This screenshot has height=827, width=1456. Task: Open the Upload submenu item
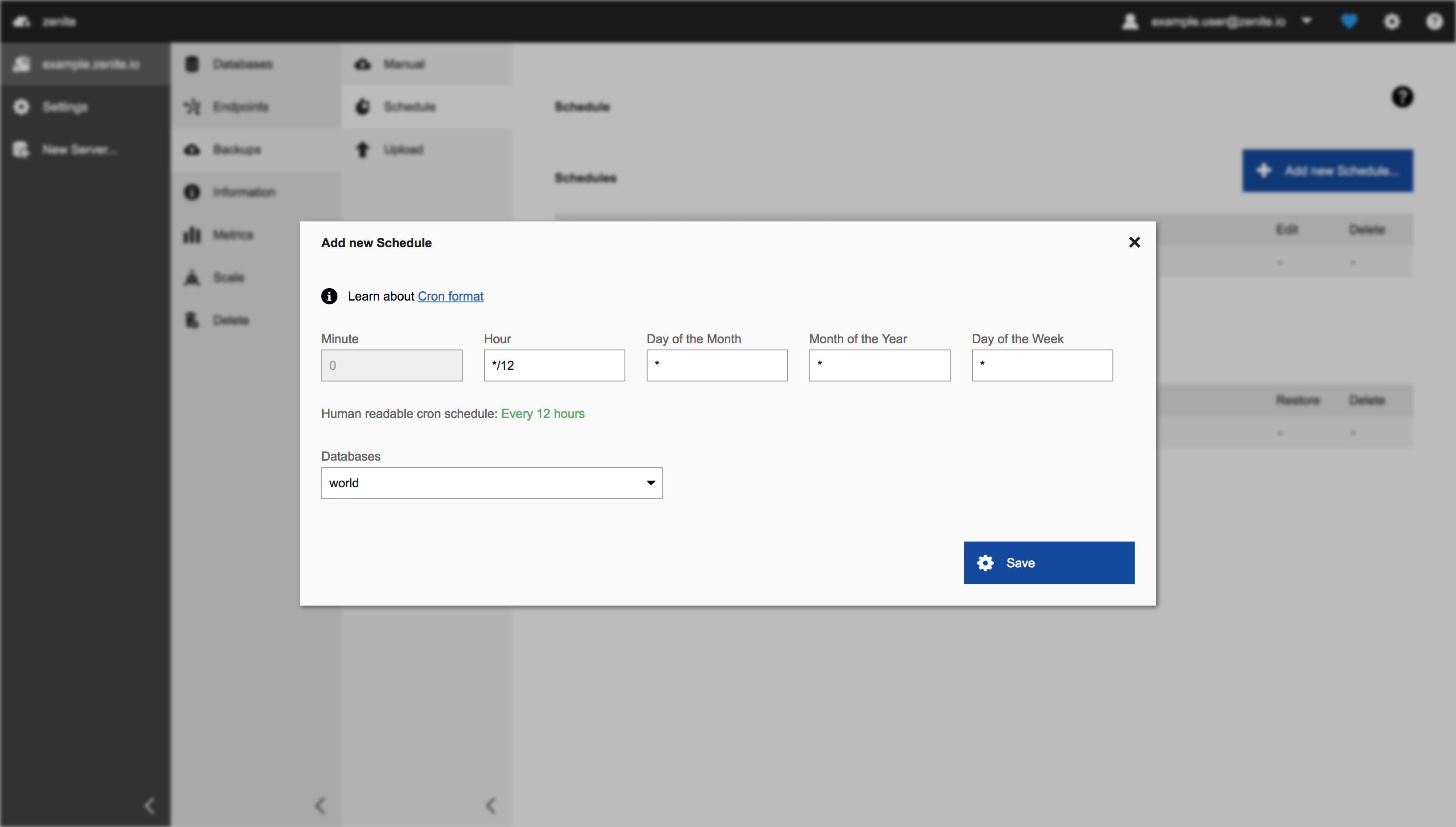[x=403, y=149]
